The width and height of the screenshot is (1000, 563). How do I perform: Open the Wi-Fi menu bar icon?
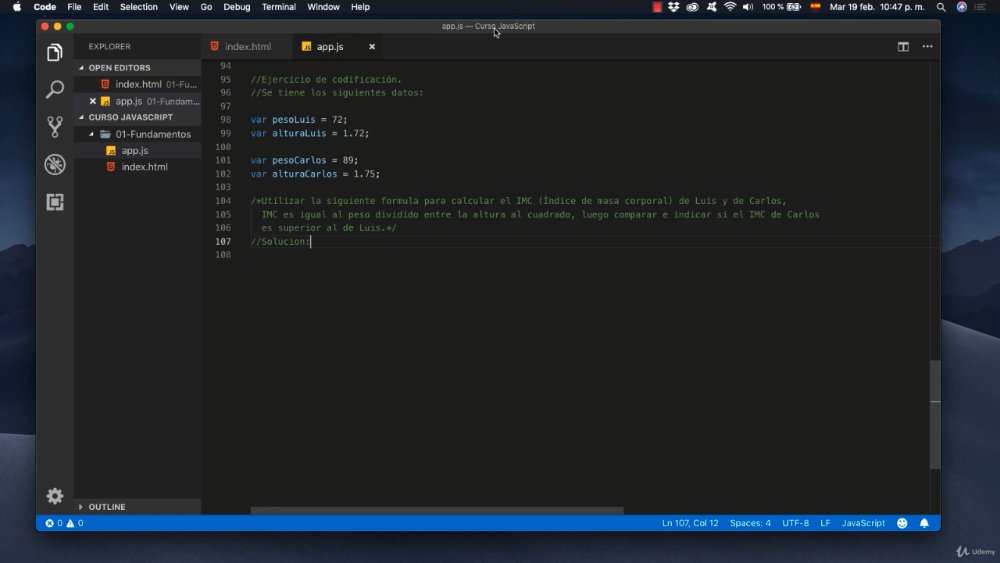(x=730, y=7)
